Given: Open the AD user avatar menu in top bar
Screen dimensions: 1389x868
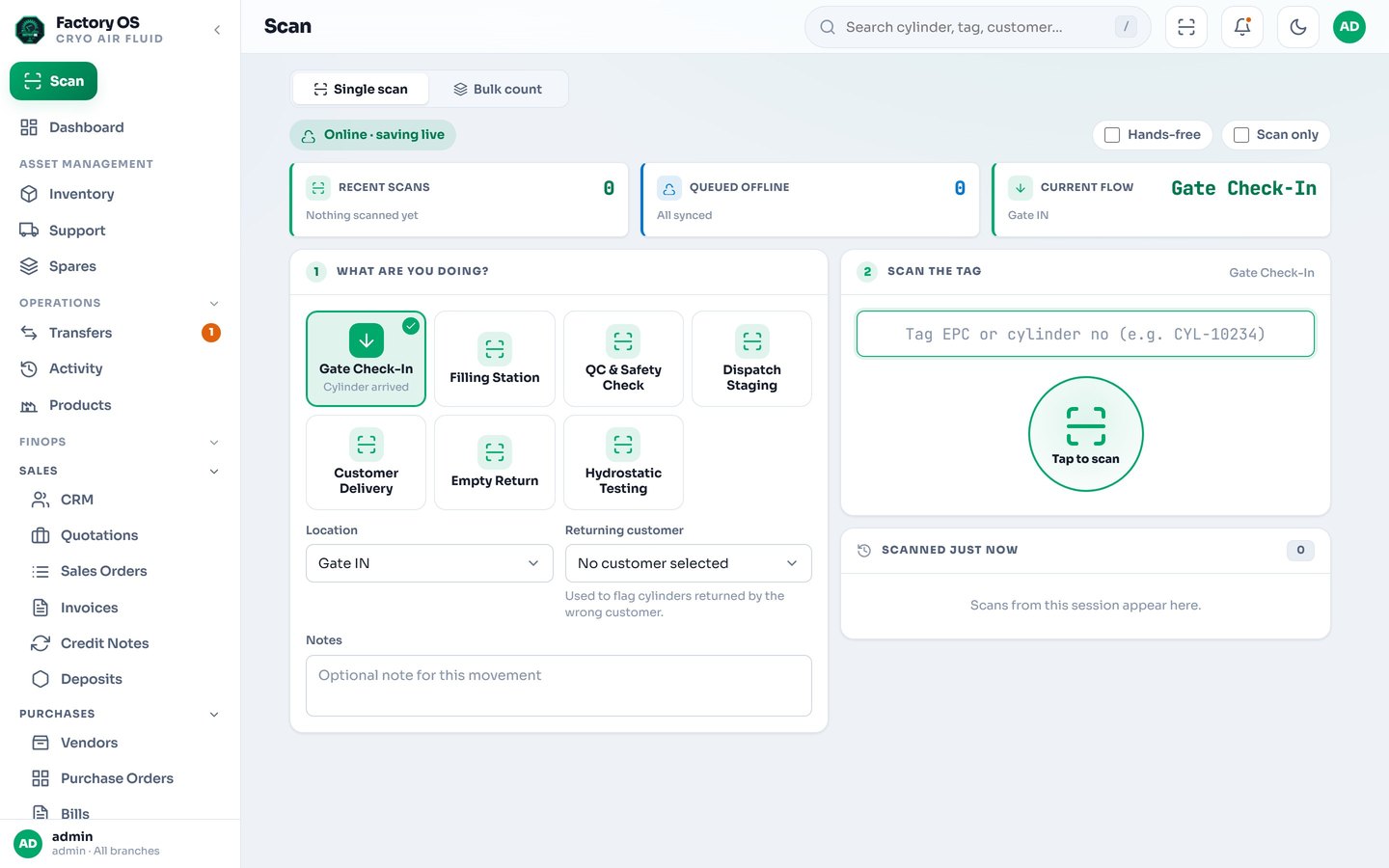Looking at the screenshot, I should click(x=1349, y=27).
